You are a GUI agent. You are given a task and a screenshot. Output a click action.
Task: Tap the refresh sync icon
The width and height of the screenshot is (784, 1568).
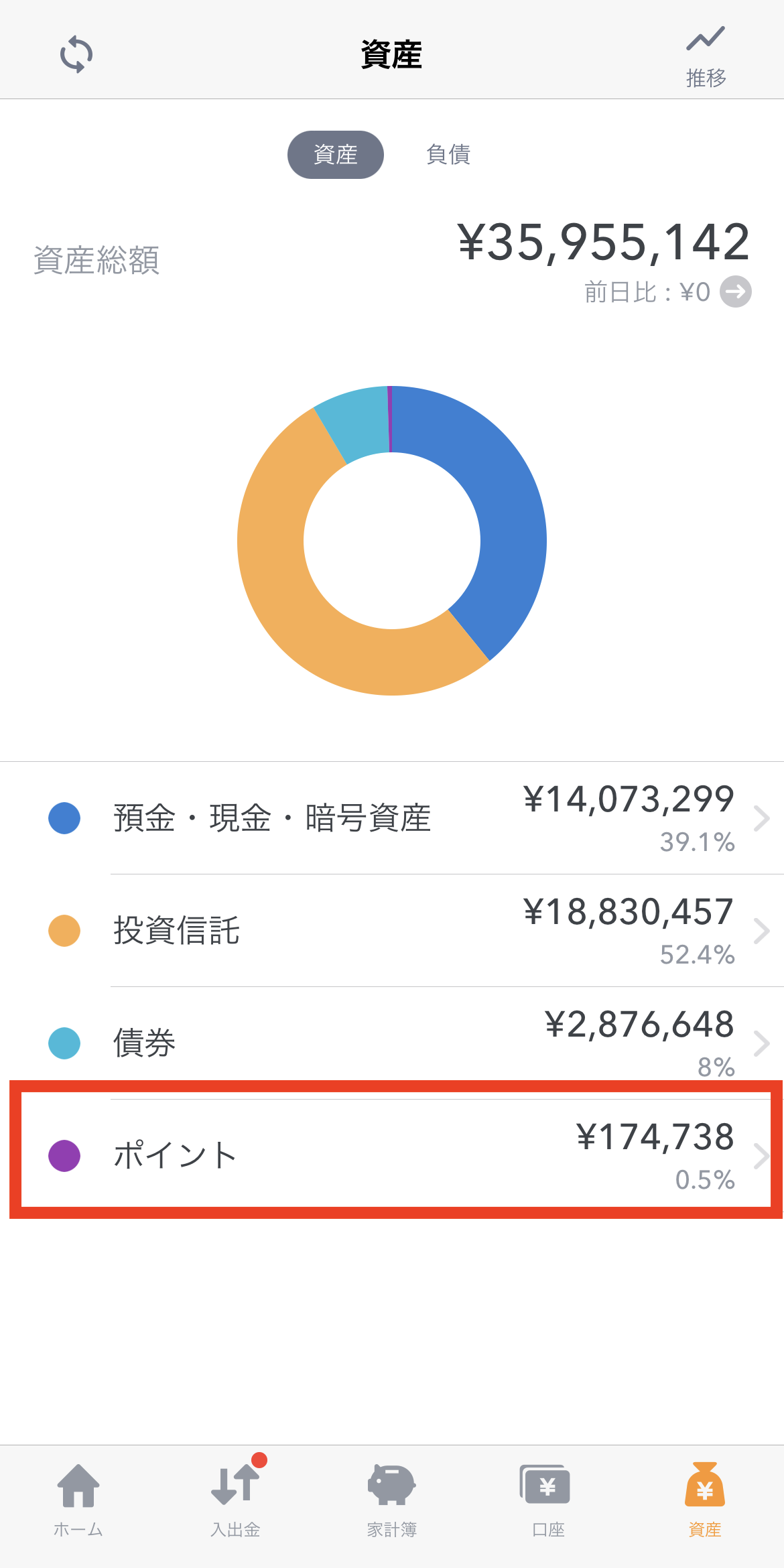(76, 54)
